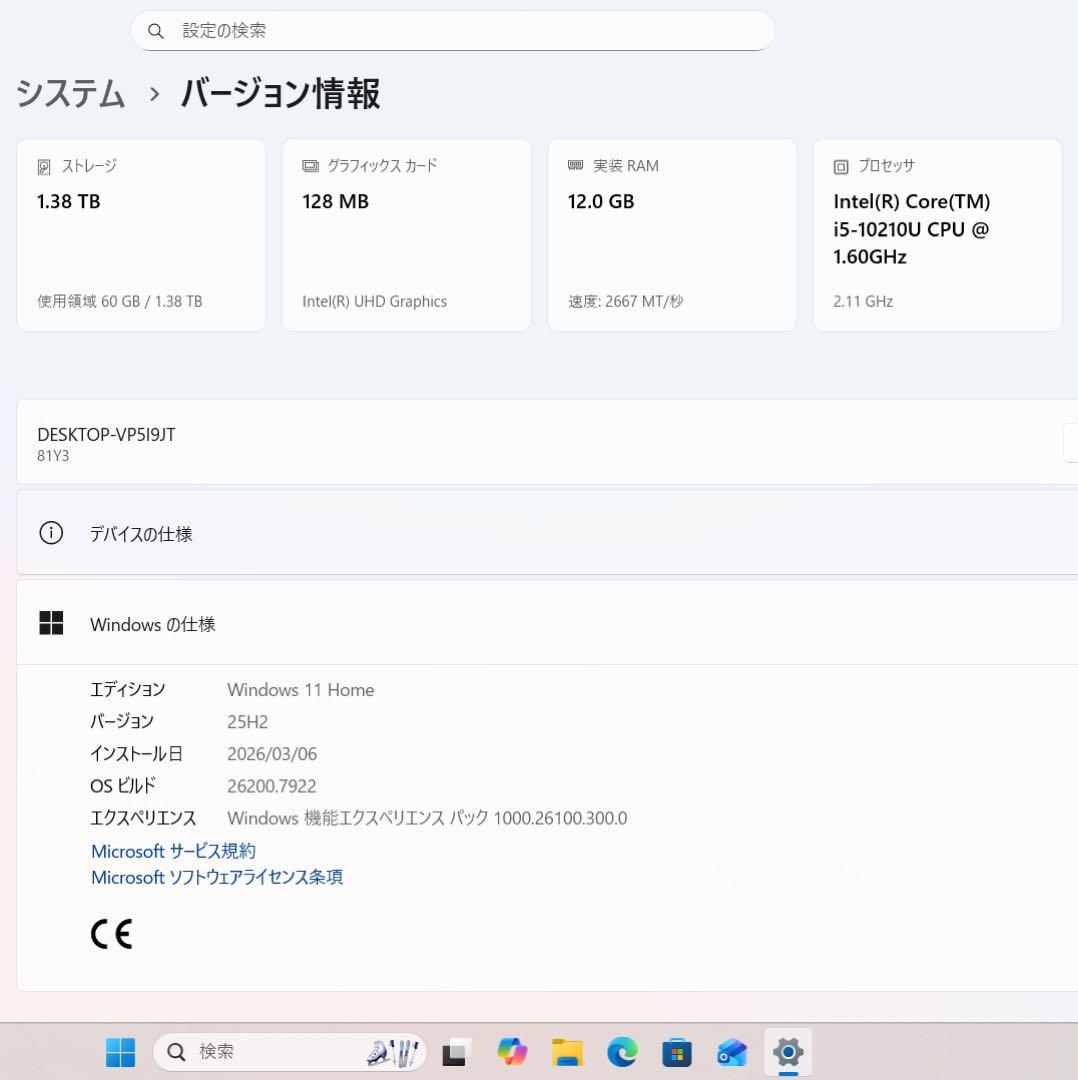The height and width of the screenshot is (1080, 1078).
Task: Open the ストレージ 1.38 TB card
Action: pos(141,235)
